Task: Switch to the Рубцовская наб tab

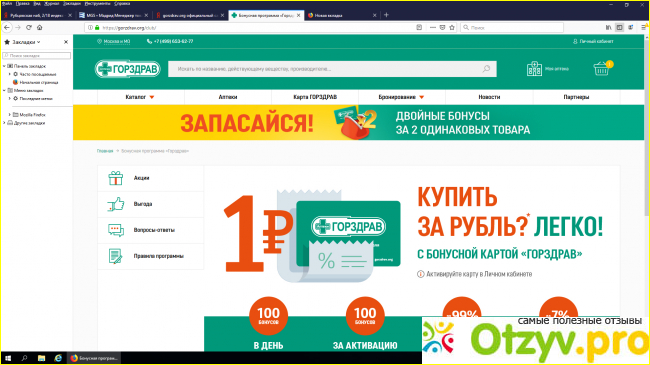Action: pyautogui.click(x=35, y=15)
